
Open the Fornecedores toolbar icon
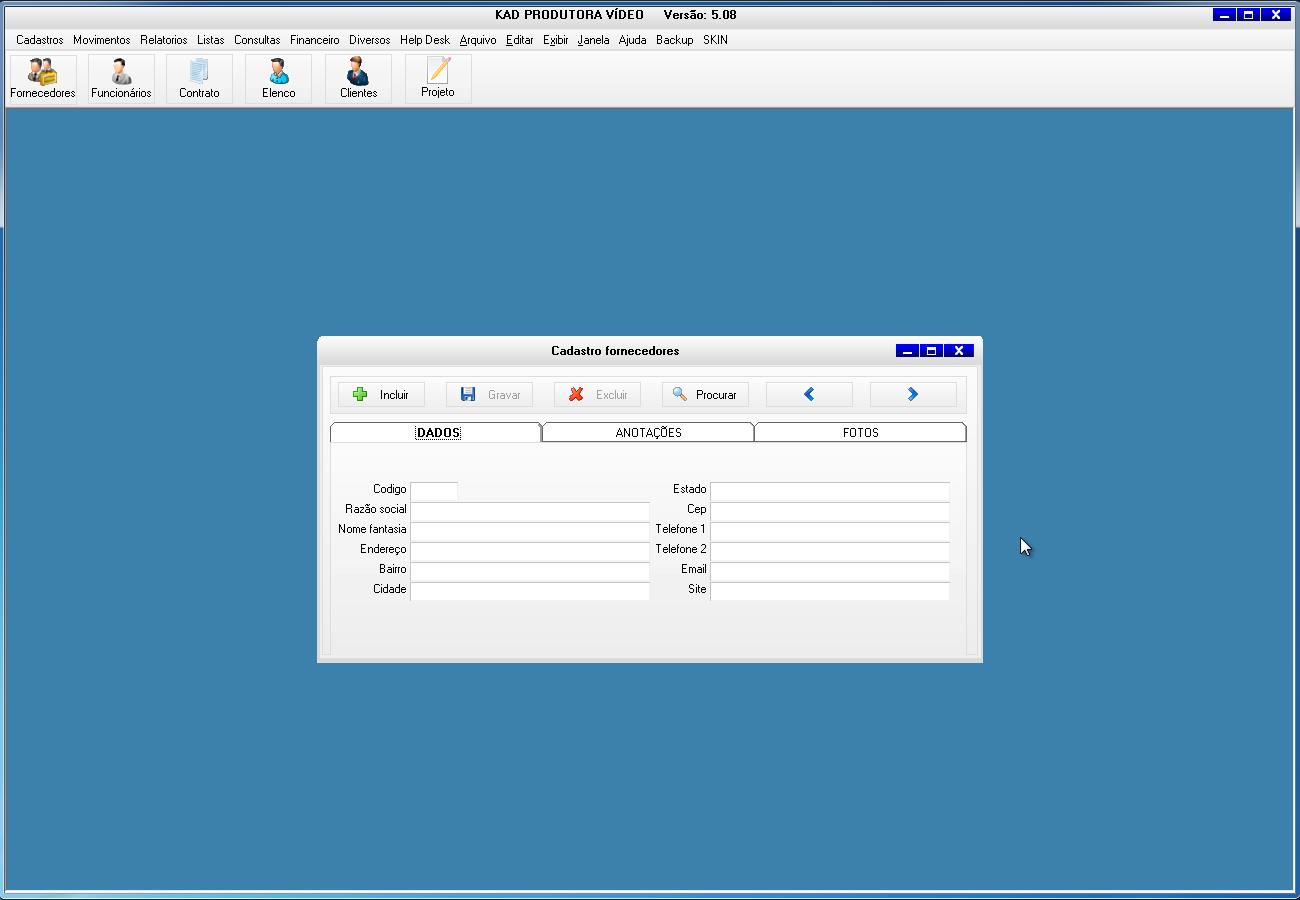coord(43,78)
